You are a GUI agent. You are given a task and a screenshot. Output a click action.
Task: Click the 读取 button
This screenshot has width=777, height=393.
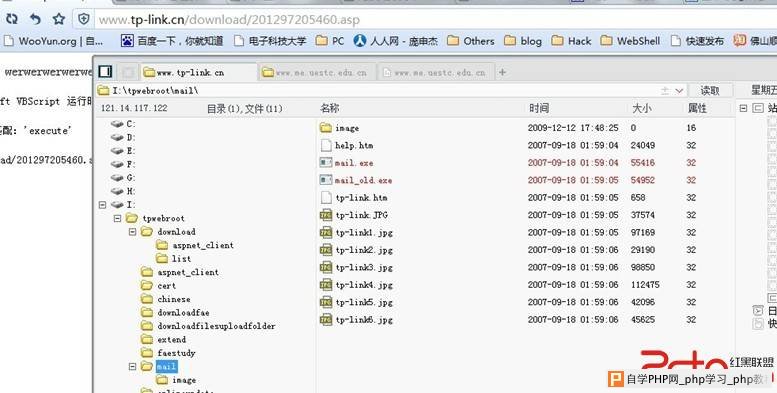tap(710, 91)
